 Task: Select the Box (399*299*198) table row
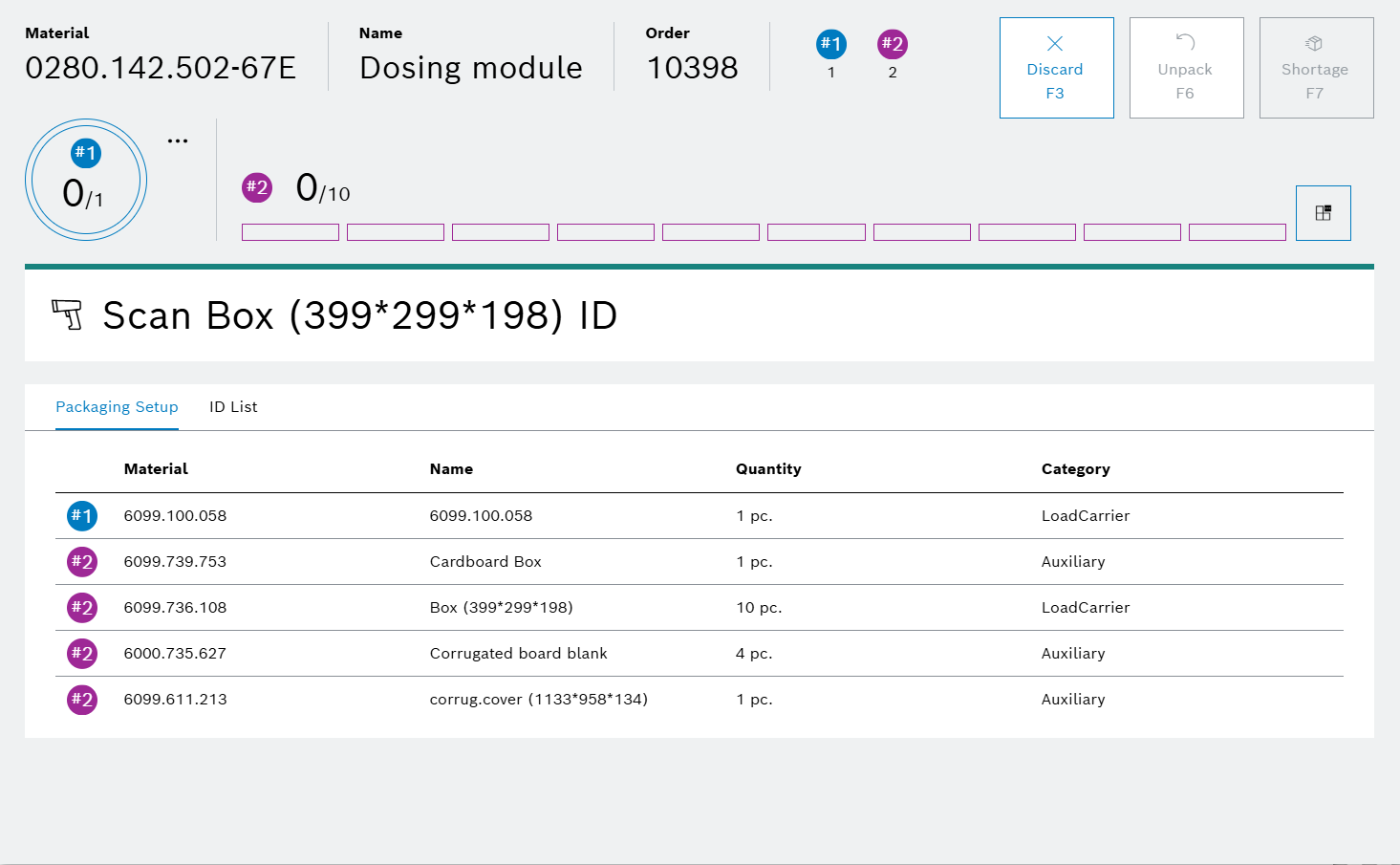(501, 608)
